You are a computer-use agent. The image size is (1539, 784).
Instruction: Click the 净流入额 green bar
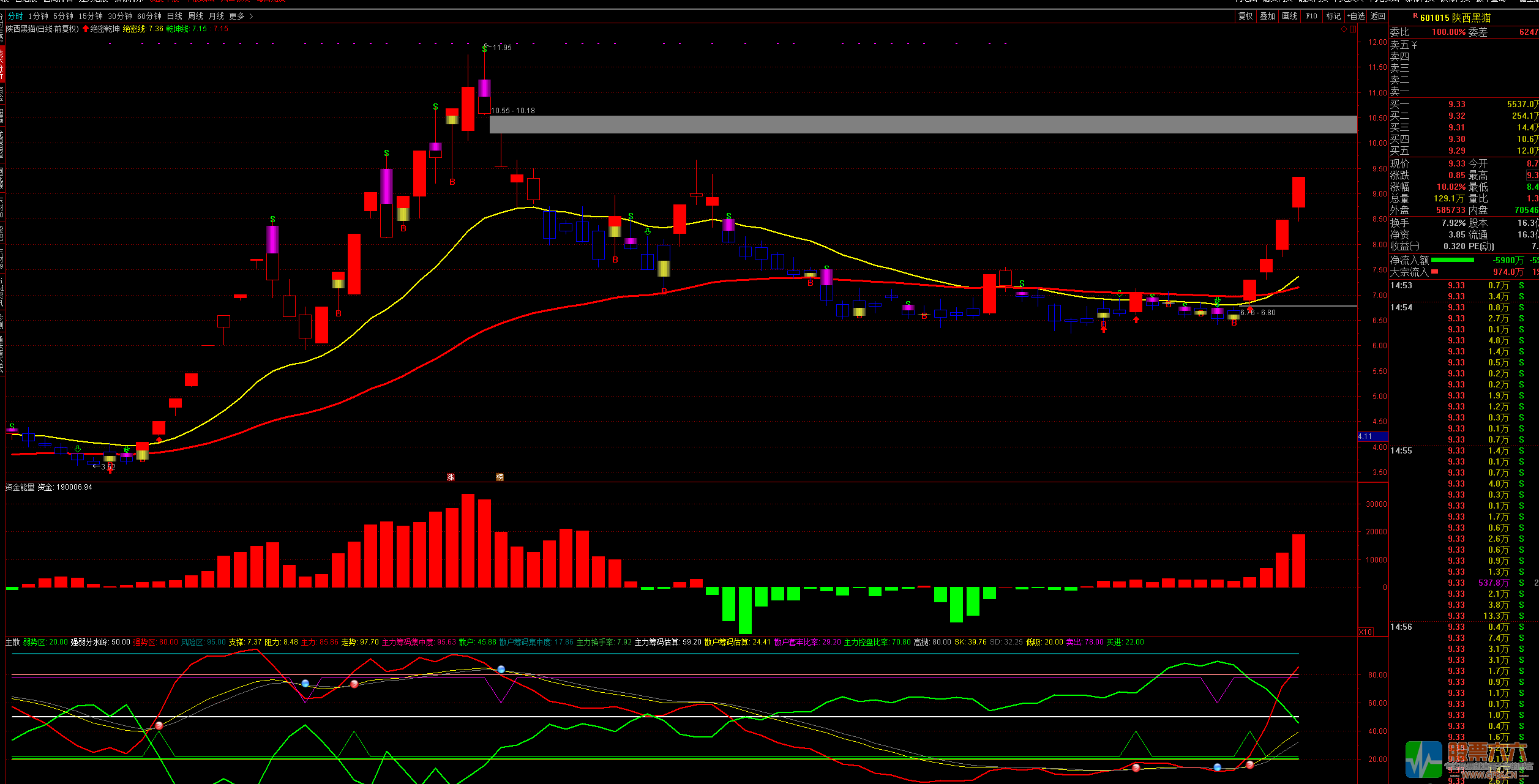pyautogui.click(x=1452, y=260)
